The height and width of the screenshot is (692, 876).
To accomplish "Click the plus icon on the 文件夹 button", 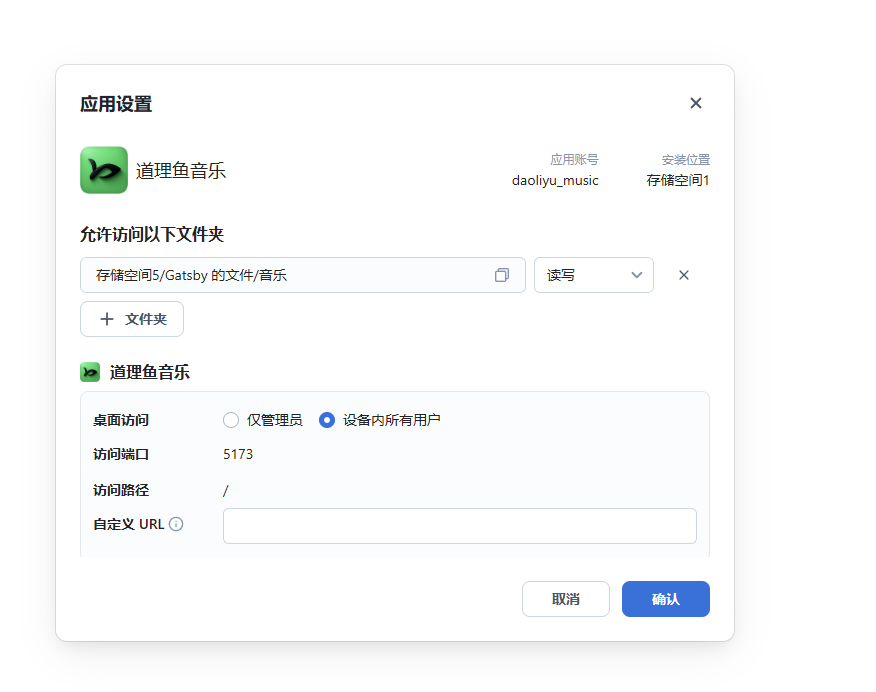I will 107,319.
